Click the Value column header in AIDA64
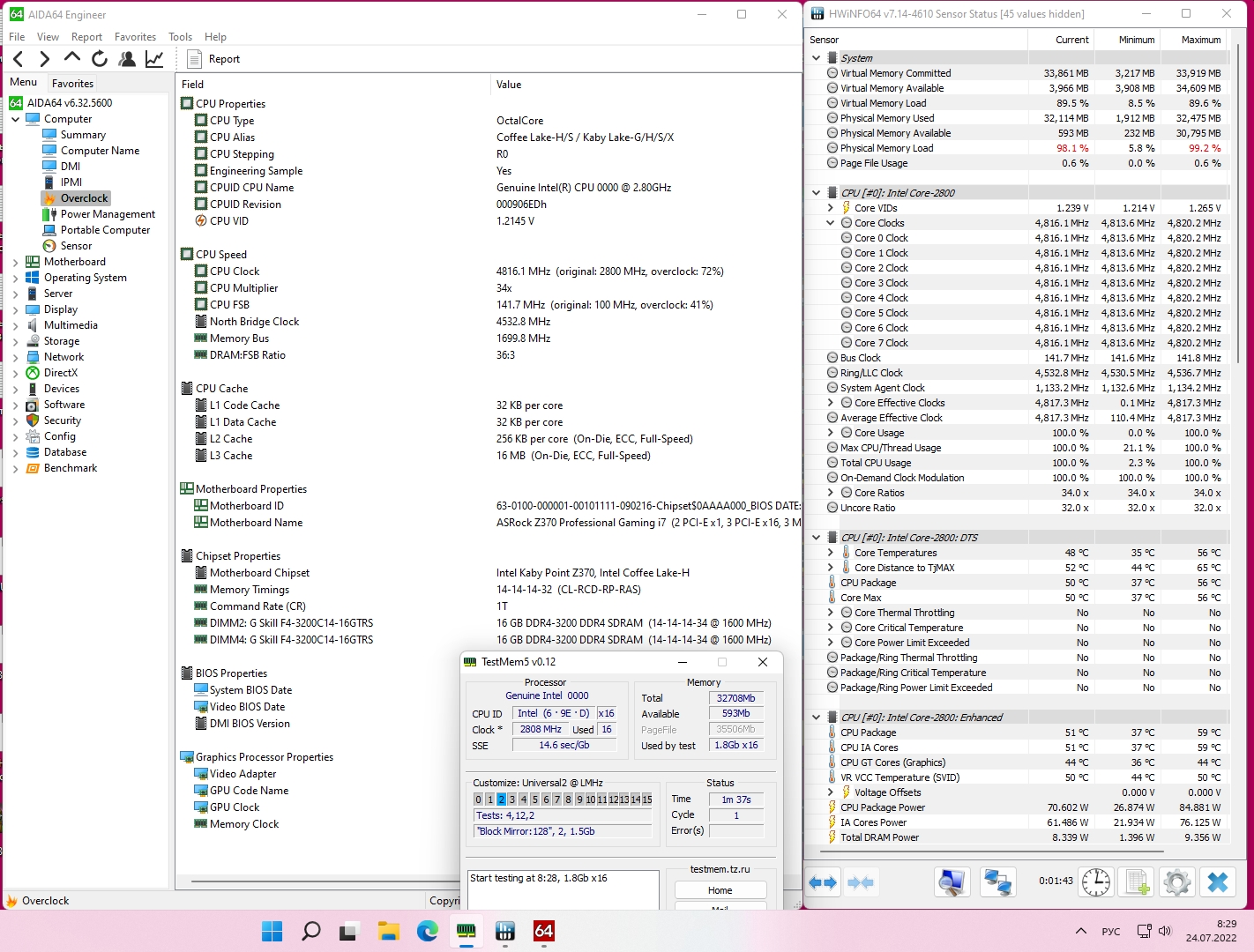Image resolution: width=1254 pixels, height=952 pixels. (x=646, y=85)
